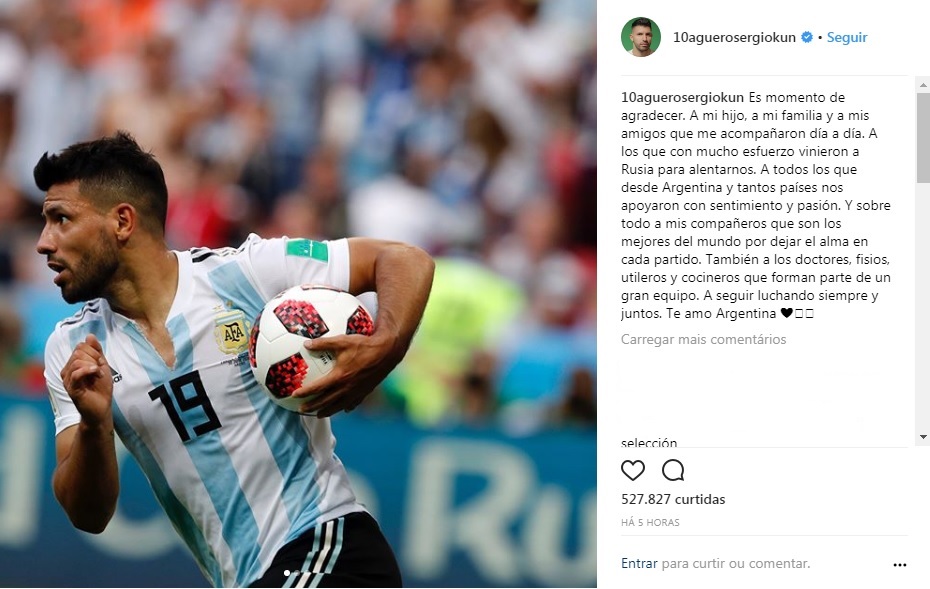This screenshot has width=930, height=589.
Task: Open the 10aguerosergiokun header username
Action: pyautogui.click(x=734, y=37)
